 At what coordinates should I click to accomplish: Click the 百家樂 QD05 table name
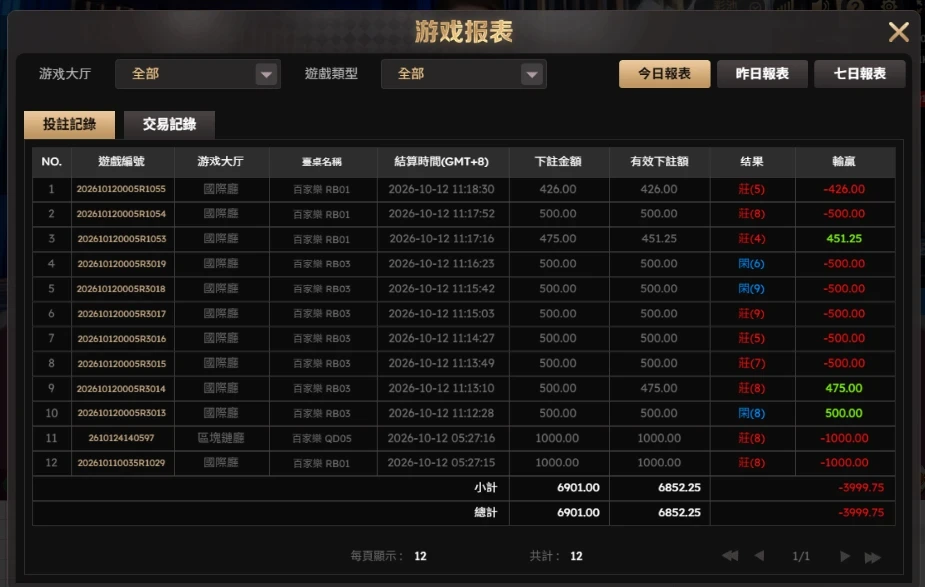[322, 439]
